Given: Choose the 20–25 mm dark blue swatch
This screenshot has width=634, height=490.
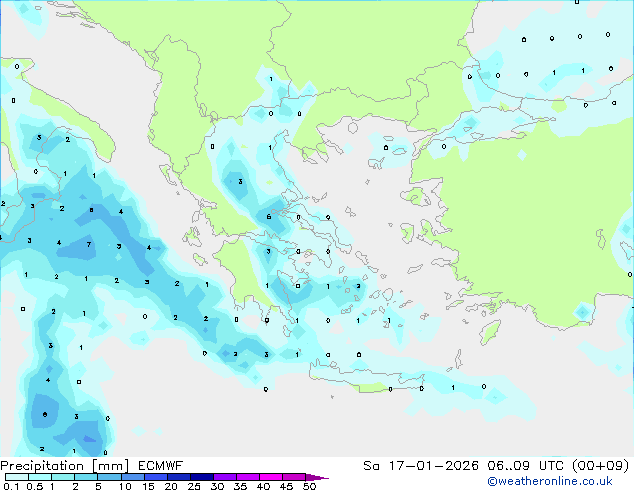Looking at the screenshot, I should [178, 477].
